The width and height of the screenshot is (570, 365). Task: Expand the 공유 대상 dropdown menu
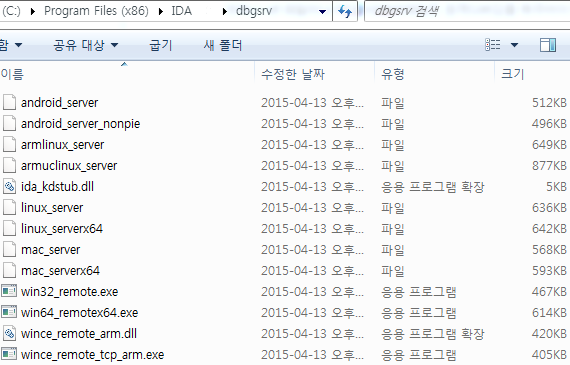(85, 45)
